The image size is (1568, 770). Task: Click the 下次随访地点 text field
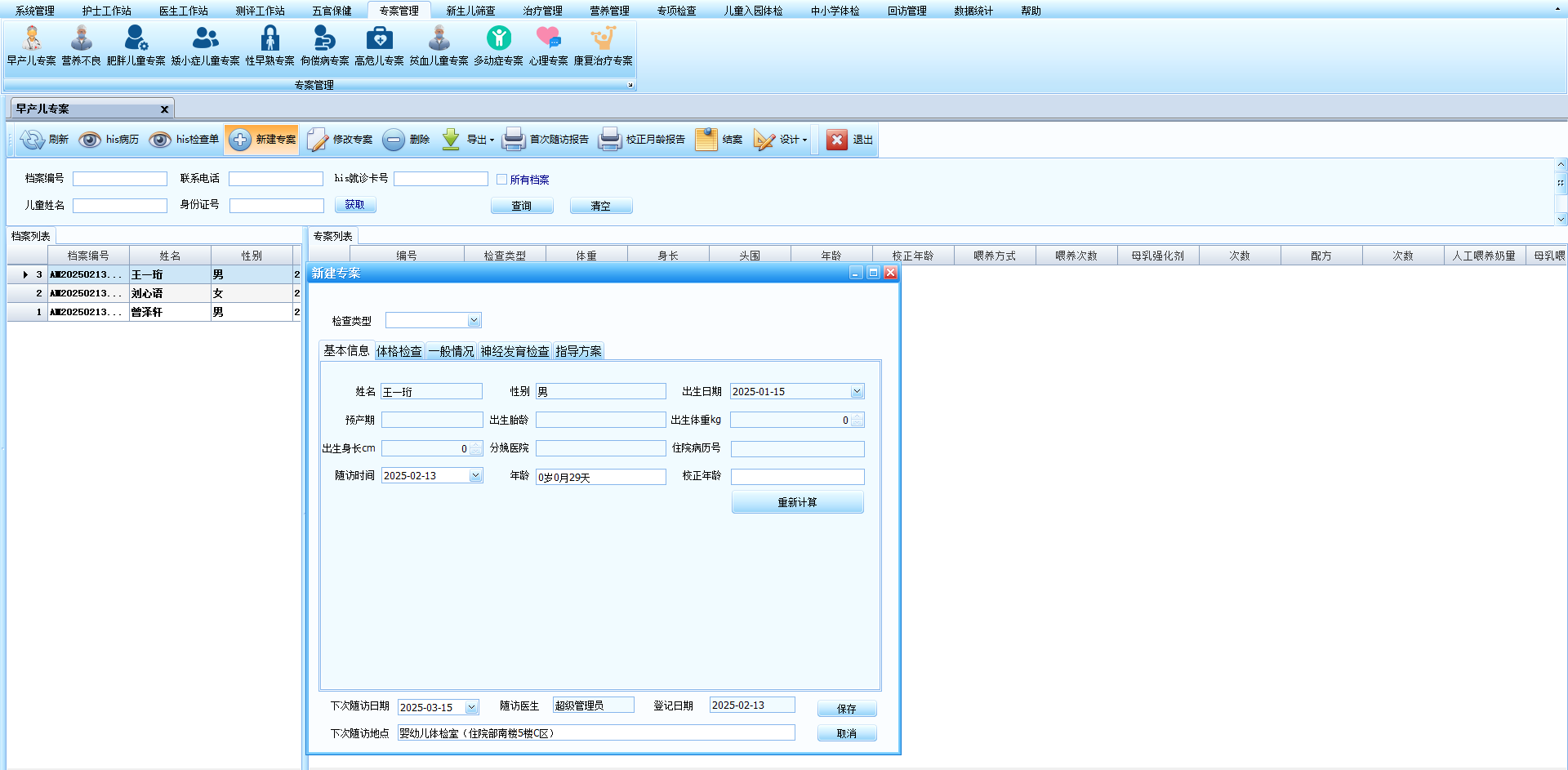coord(596,732)
